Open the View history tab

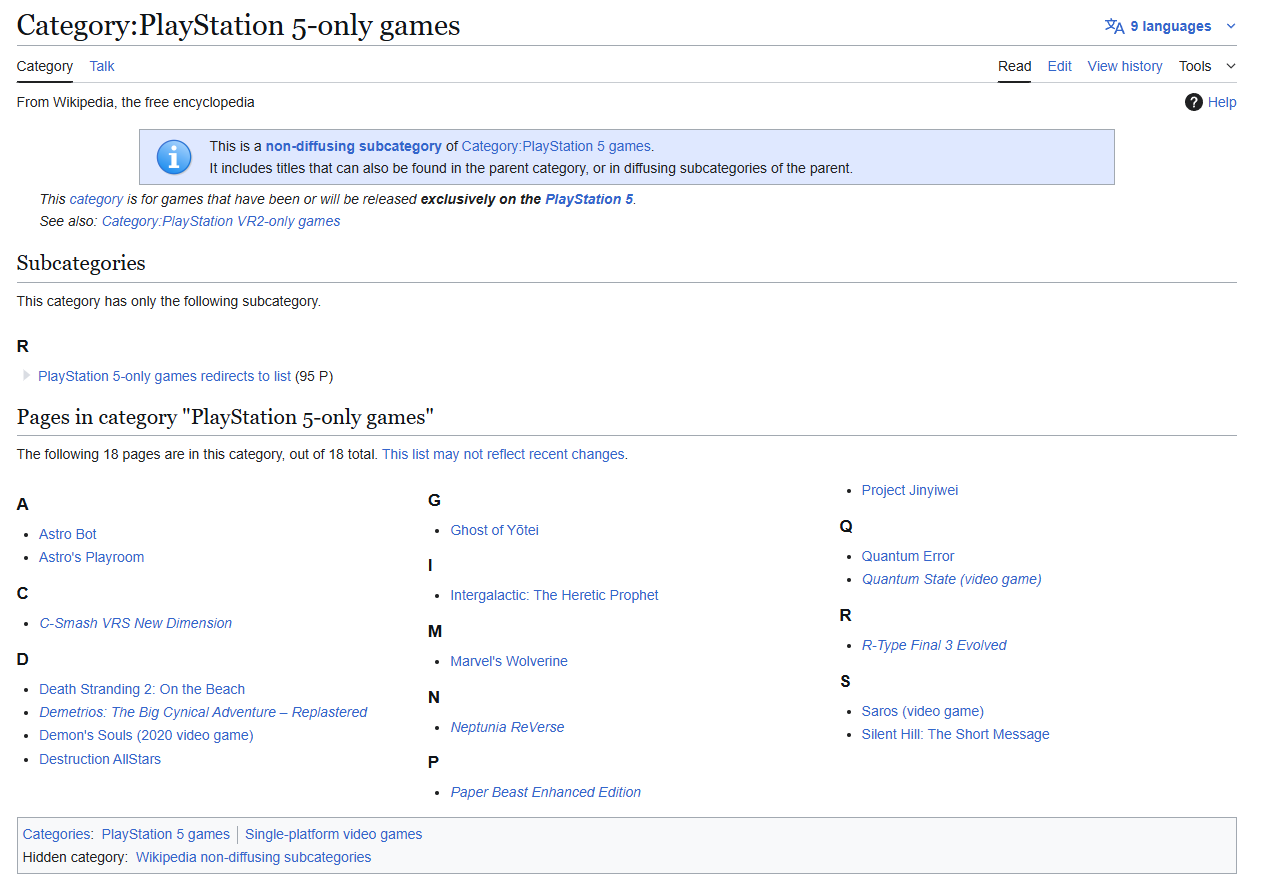click(x=1124, y=66)
